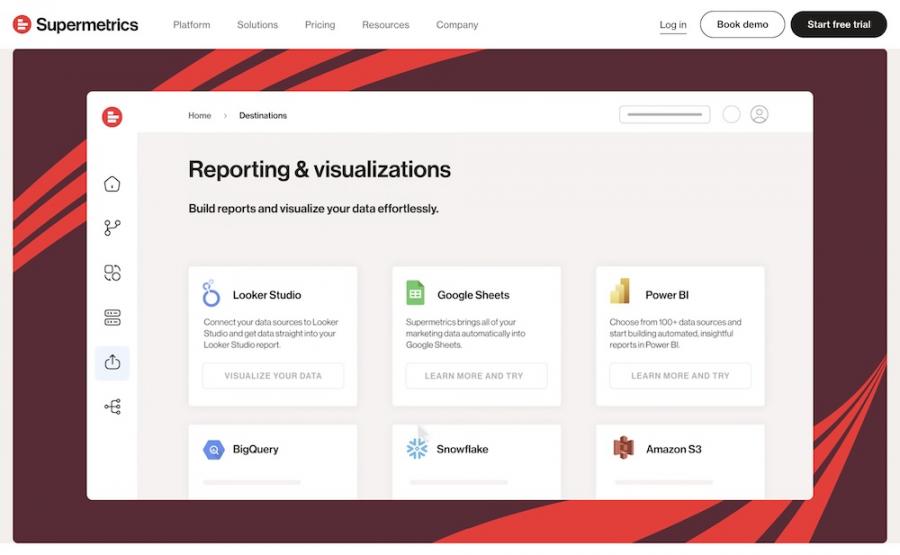Viewport: 900px width, 555px height.
Task: Click the Book demo button
Action: (x=742, y=25)
